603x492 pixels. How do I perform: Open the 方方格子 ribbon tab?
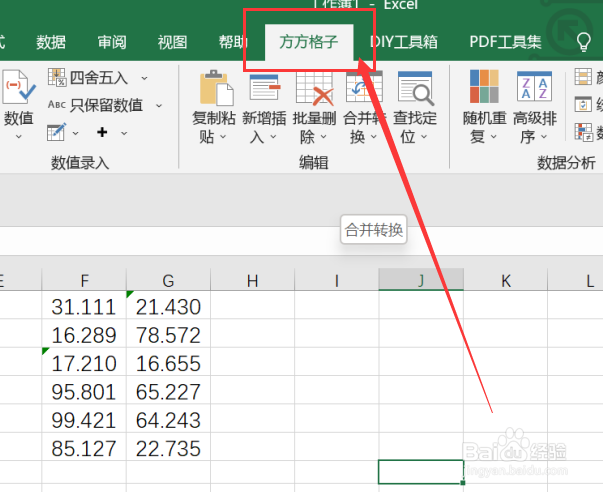[309, 42]
